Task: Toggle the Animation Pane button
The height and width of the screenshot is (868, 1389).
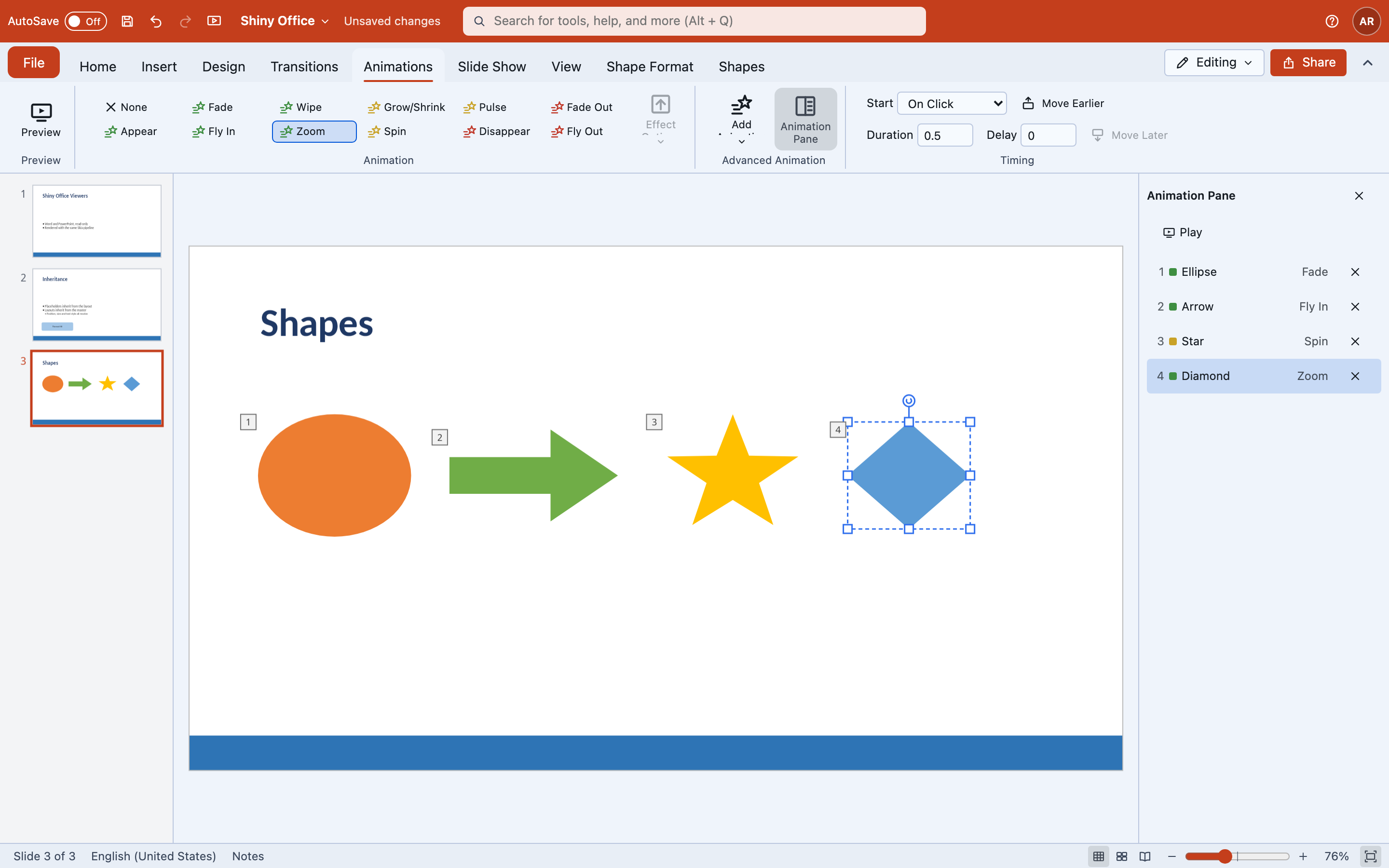Action: point(805,120)
